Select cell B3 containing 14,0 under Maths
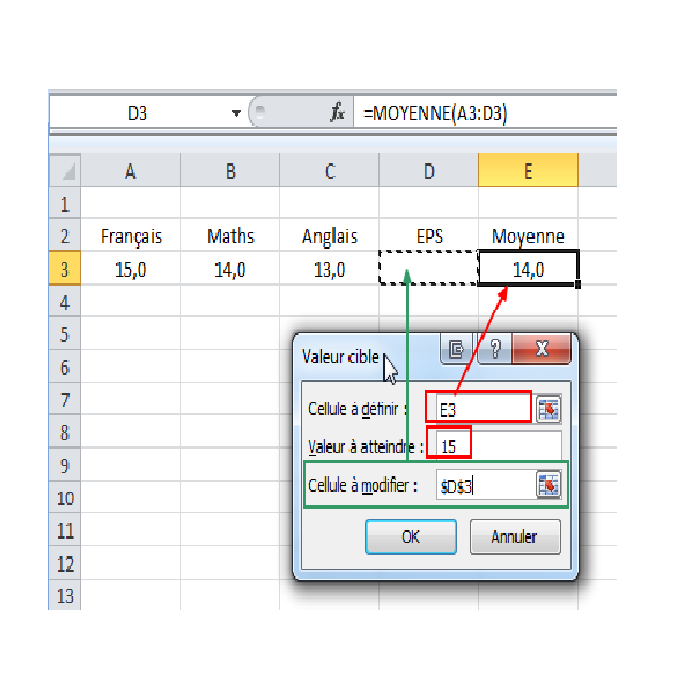 click(x=230, y=269)
